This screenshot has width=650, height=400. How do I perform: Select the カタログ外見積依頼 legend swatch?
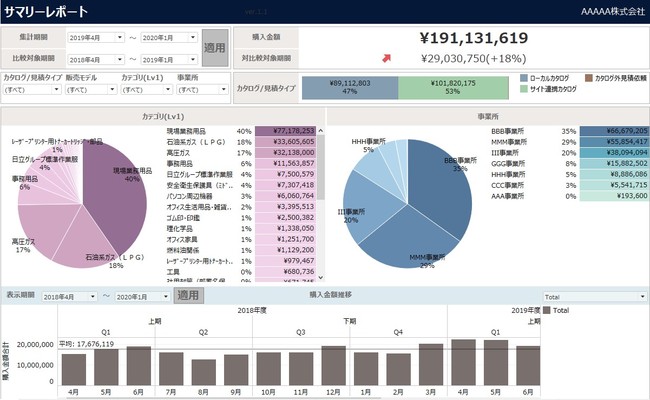[589, 78]
